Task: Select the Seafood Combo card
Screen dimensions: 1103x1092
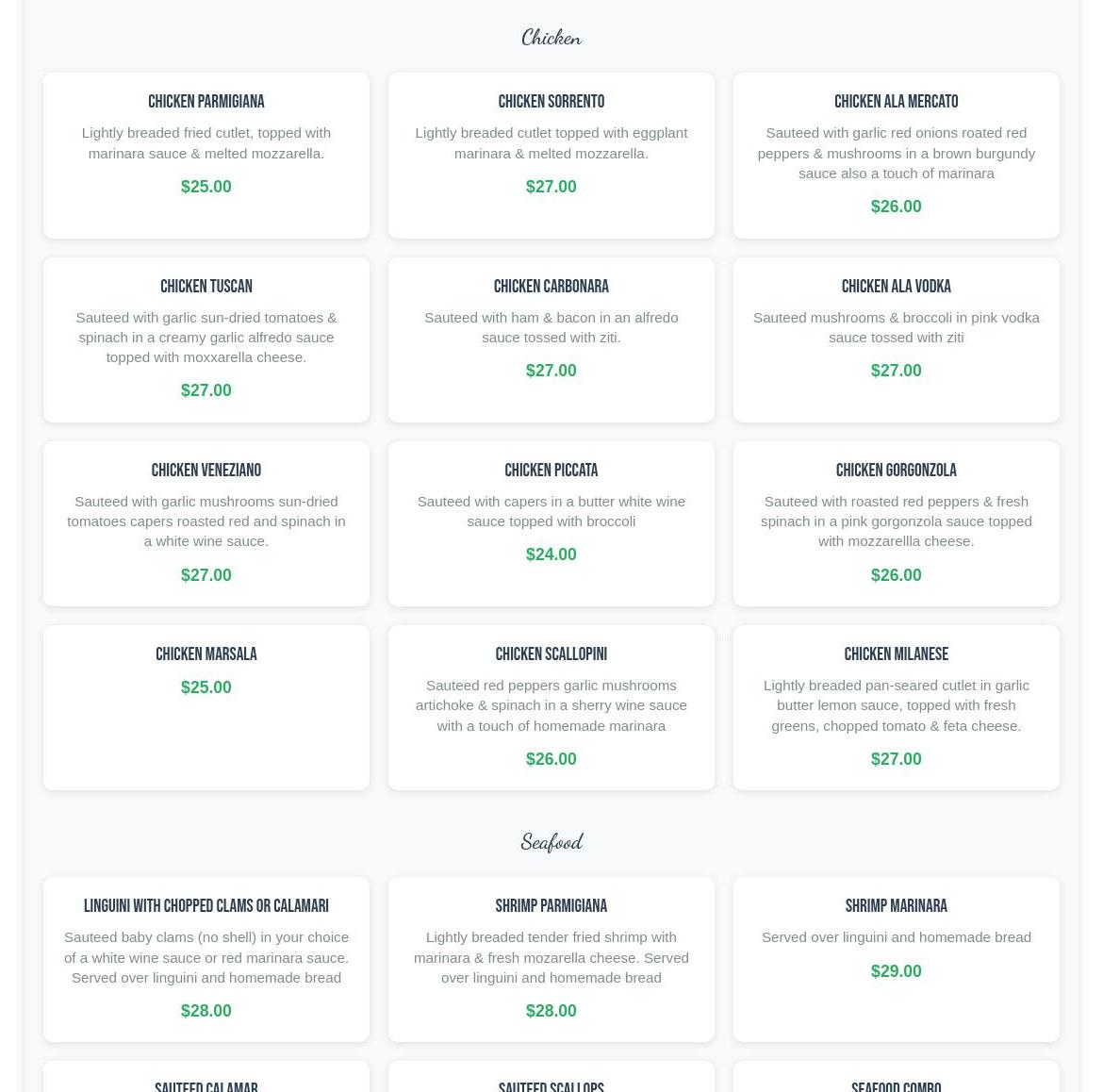Action: [897, 1077]
